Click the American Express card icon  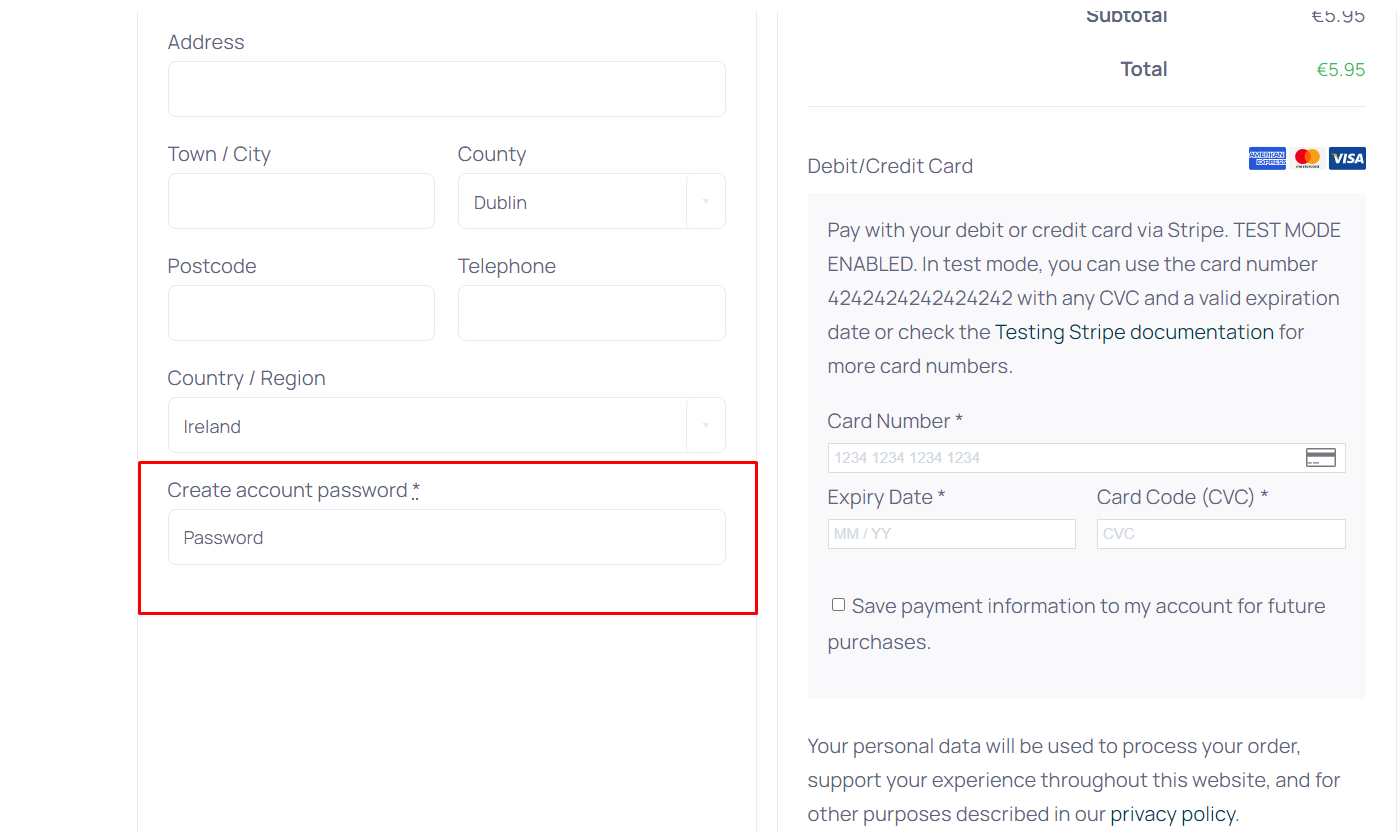tap(1267, 158)
